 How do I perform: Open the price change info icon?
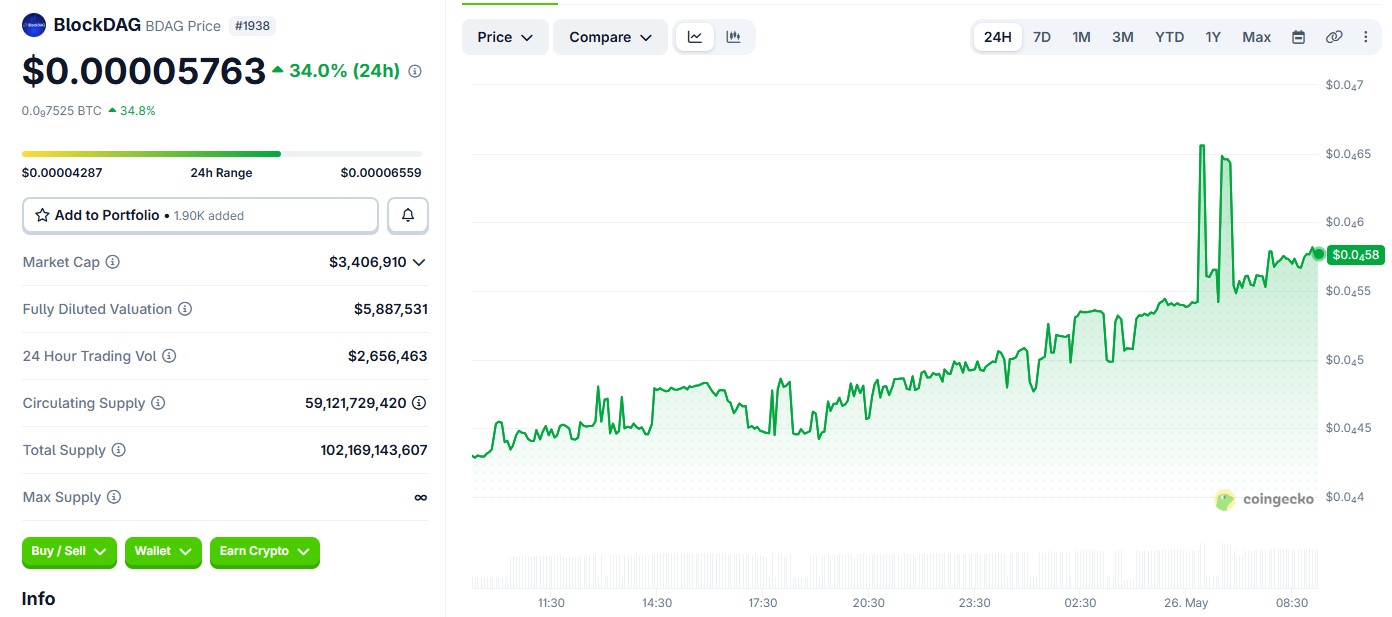415,71
